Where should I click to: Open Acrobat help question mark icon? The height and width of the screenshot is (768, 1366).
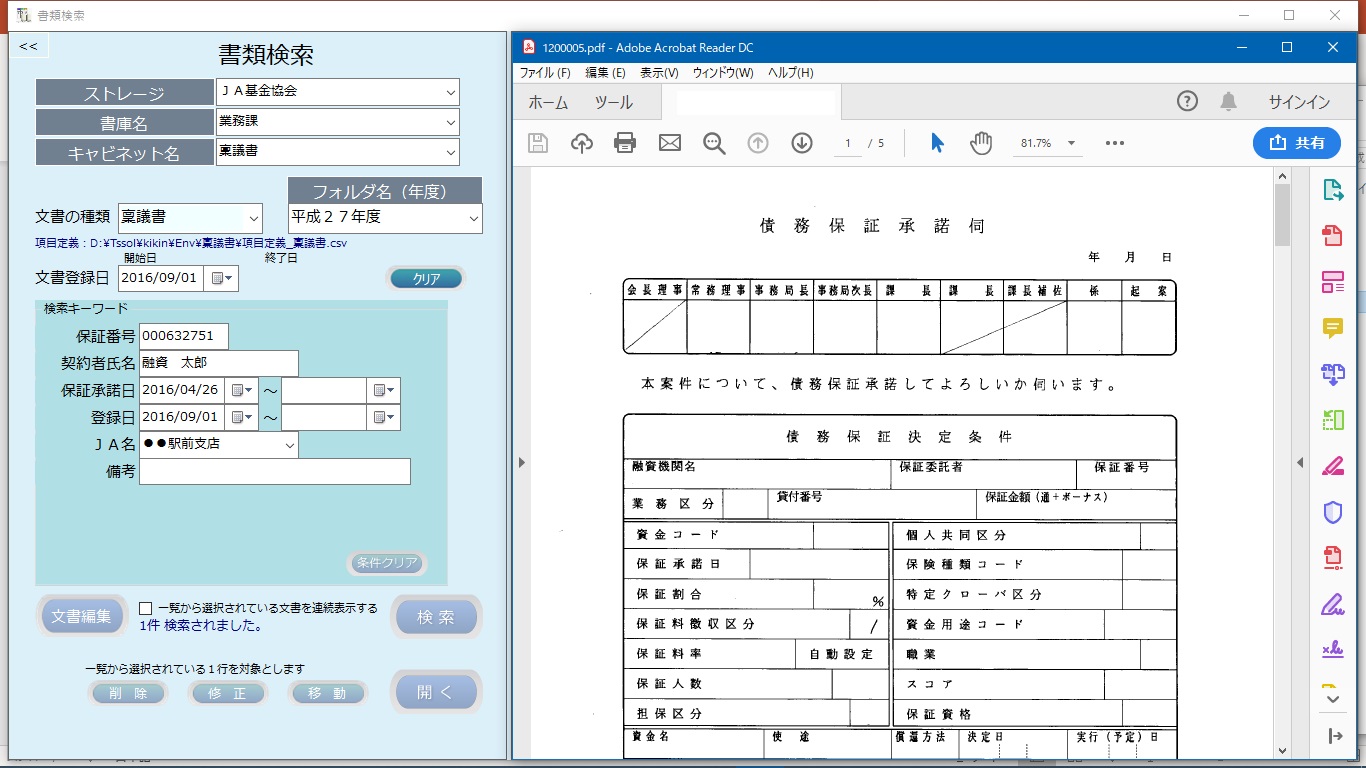tap(1187, 101)
